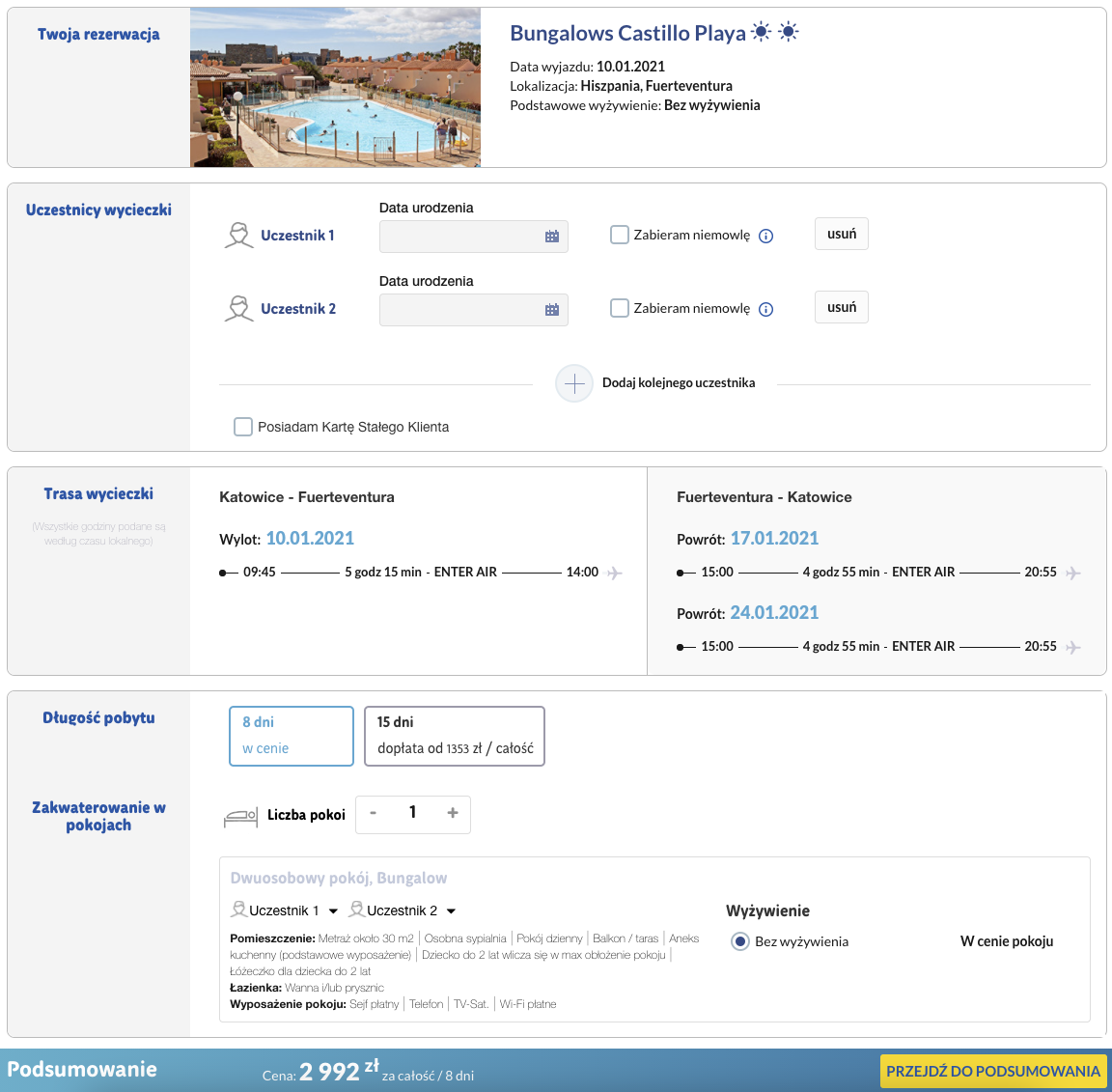Screen dimensions: 1112x1092
Task: Click the second sun rating icon by hotel name
Action: click(788, 32)
